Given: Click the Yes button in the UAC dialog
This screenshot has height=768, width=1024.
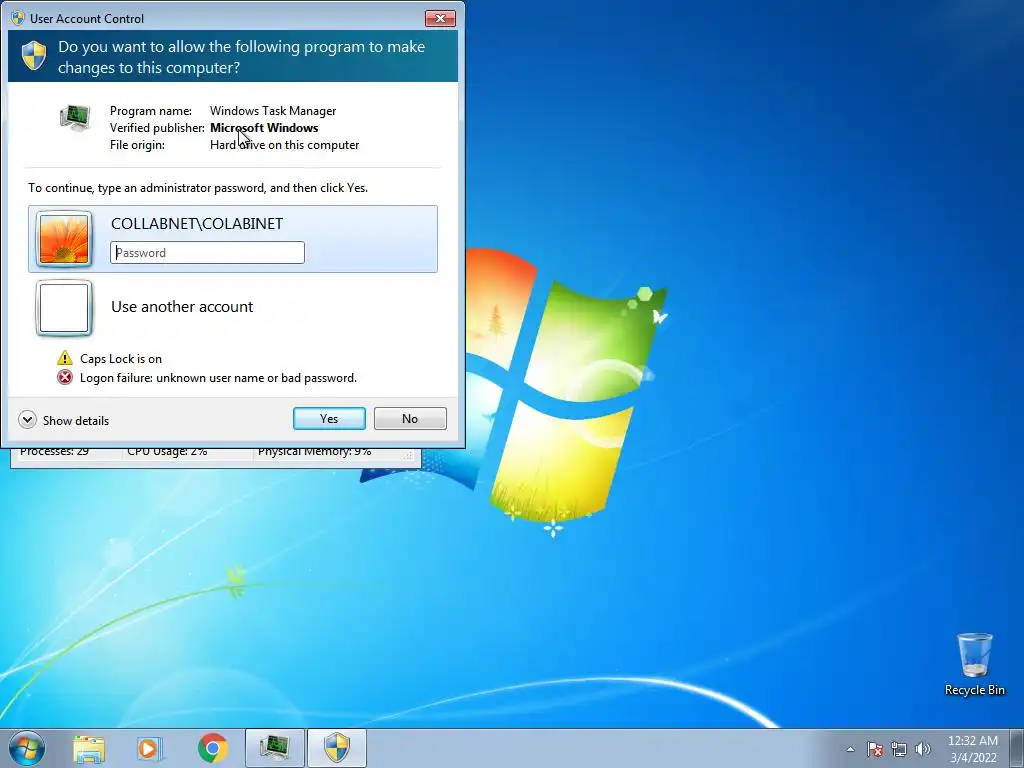Looking at the screenshot, I should [x=329, y=419].
